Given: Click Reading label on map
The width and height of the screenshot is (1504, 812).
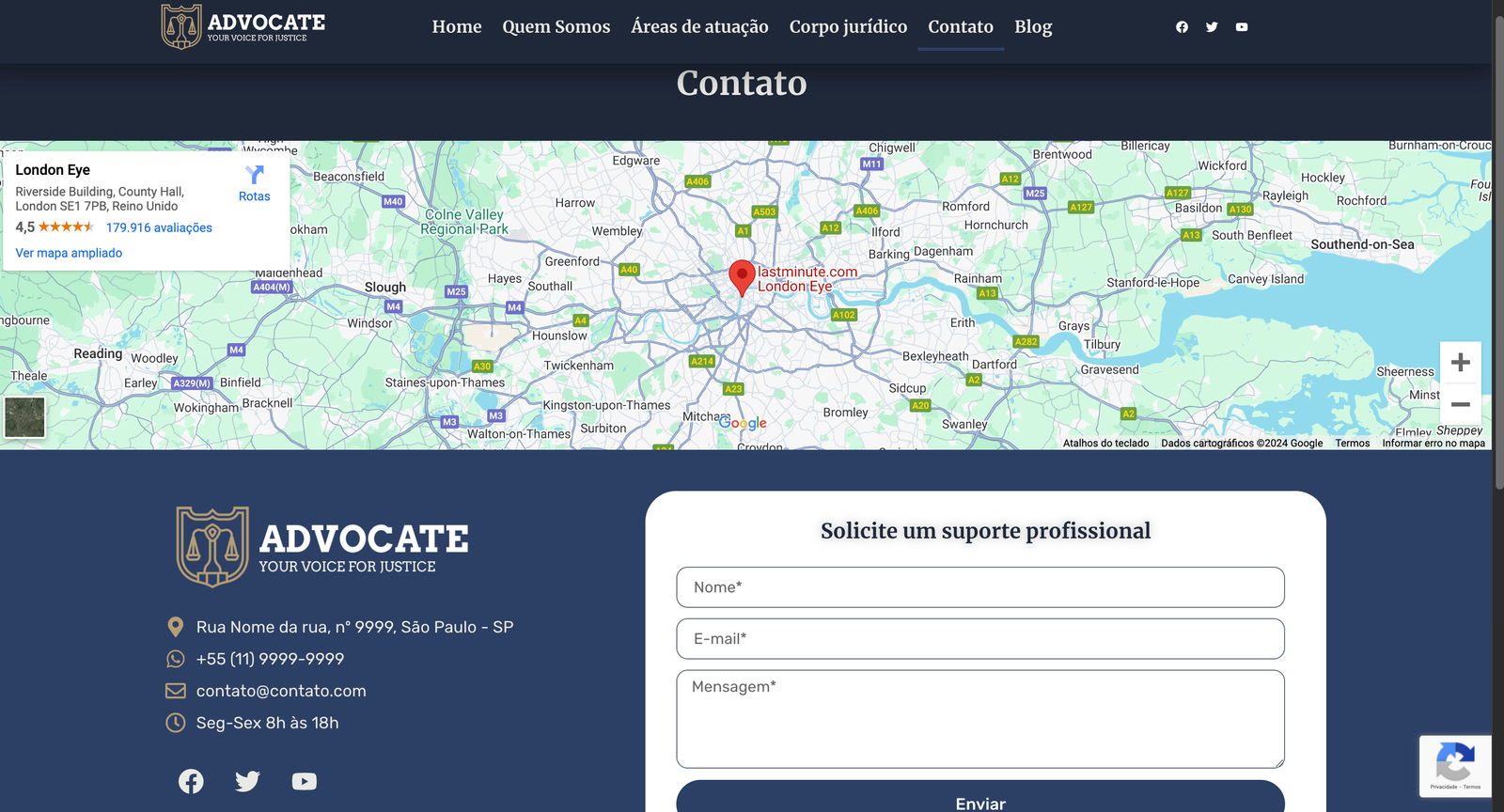Looking at the screenshot, I should tap(98, 353).
